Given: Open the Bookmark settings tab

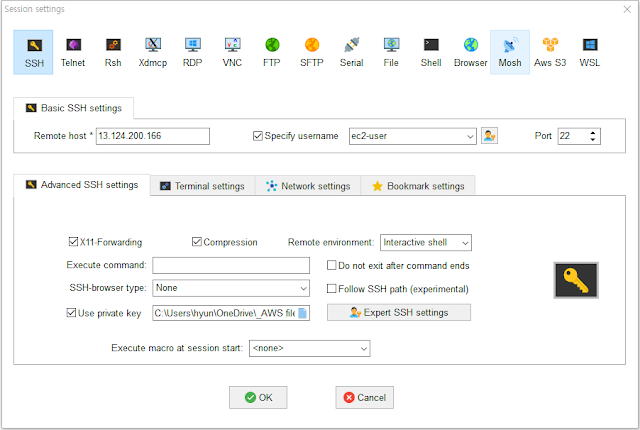Looking at the screenshot, I should point(418,186).
